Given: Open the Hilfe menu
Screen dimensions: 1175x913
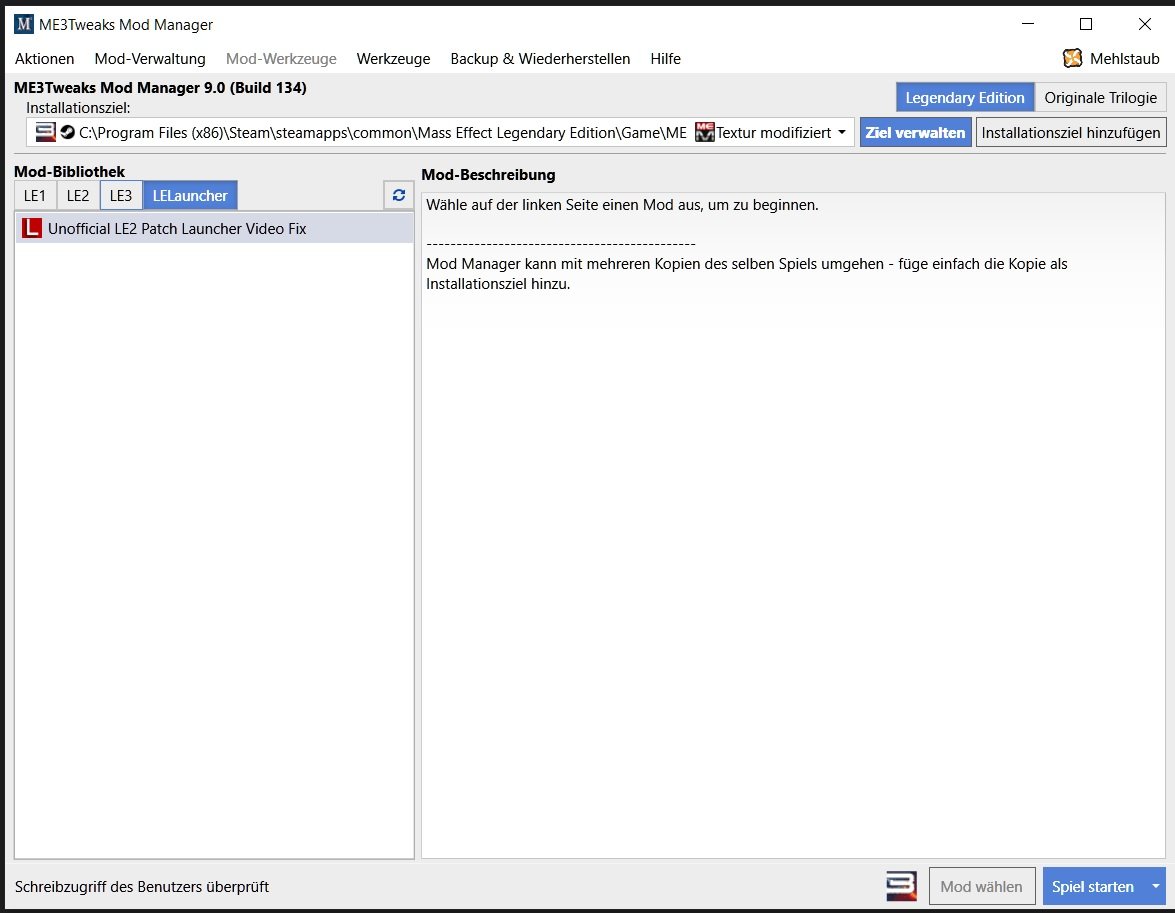Looking at the screenshot, I should [665, 58].
